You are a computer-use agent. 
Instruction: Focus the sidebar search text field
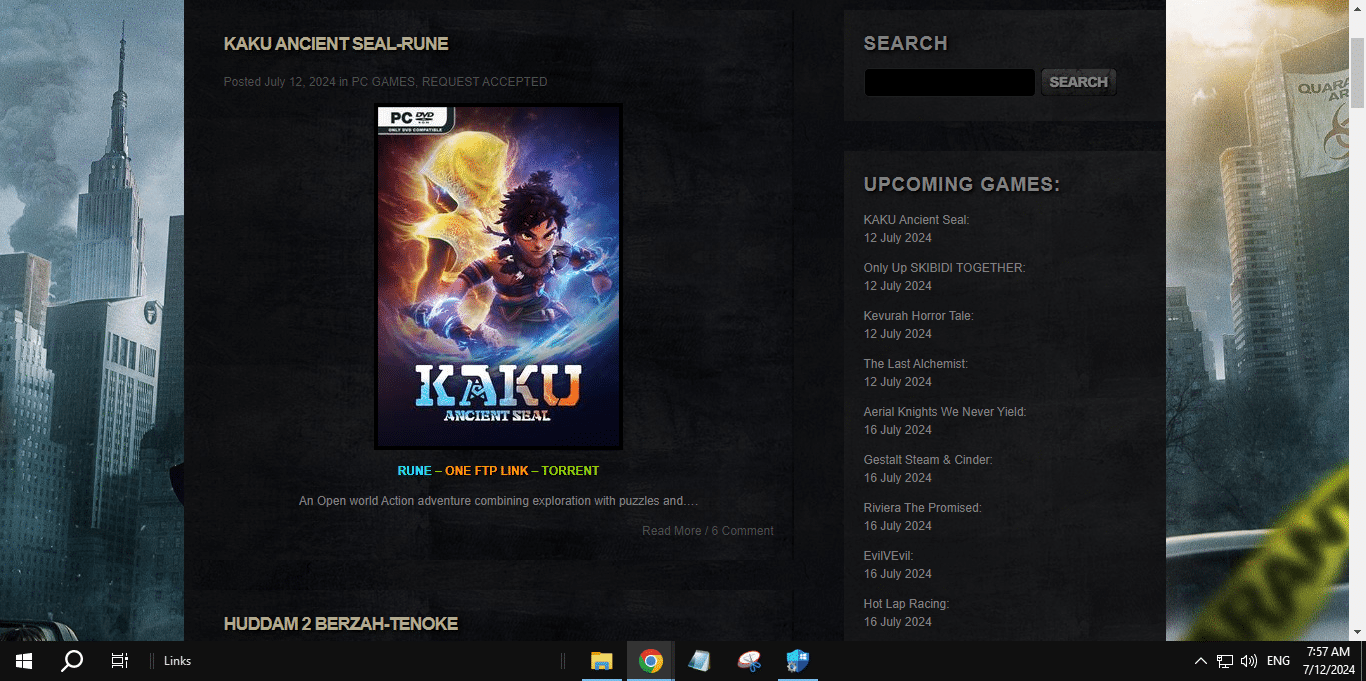949,82
